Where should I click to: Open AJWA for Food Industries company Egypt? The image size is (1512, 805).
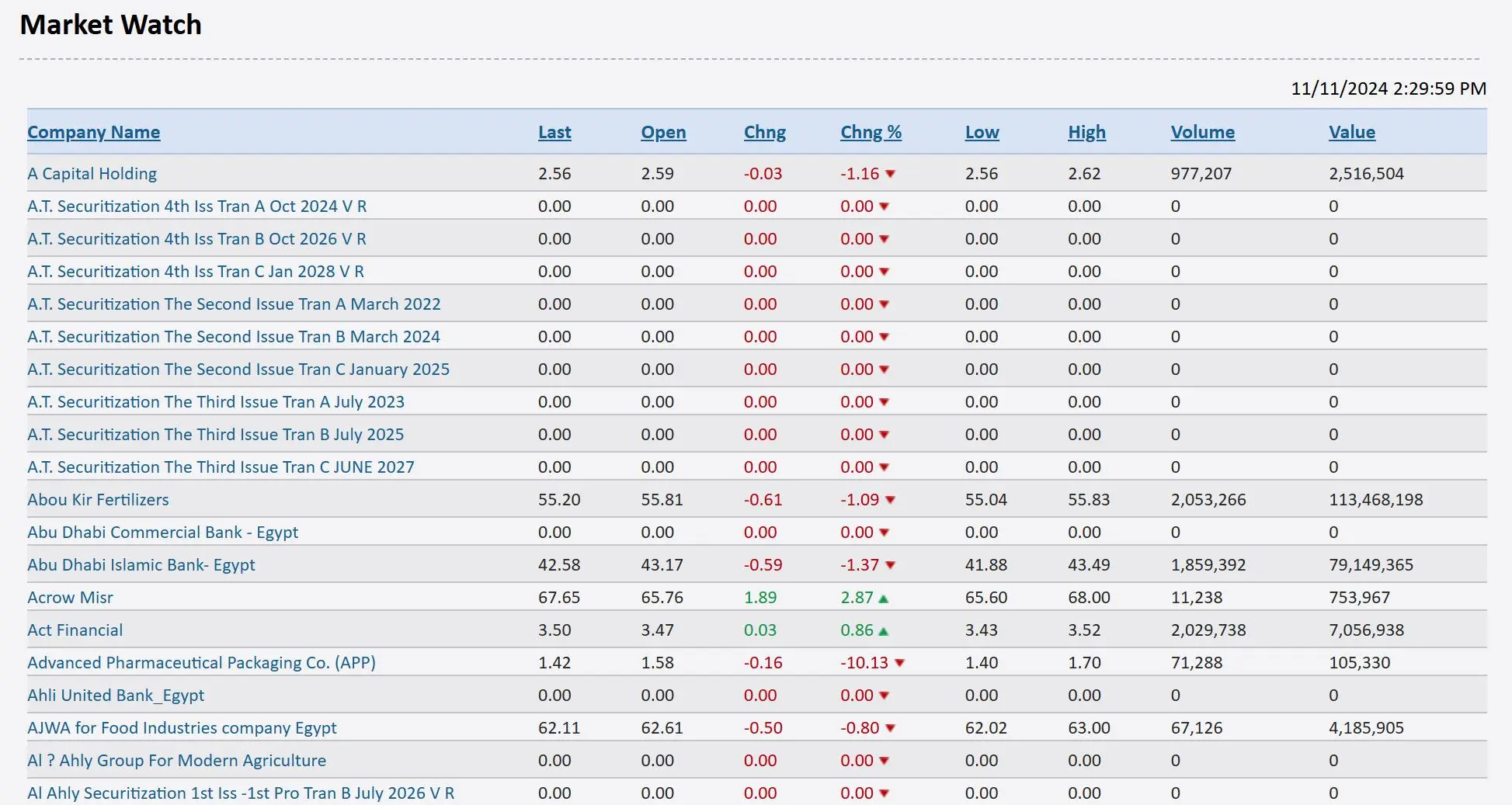tap(182, 728)
